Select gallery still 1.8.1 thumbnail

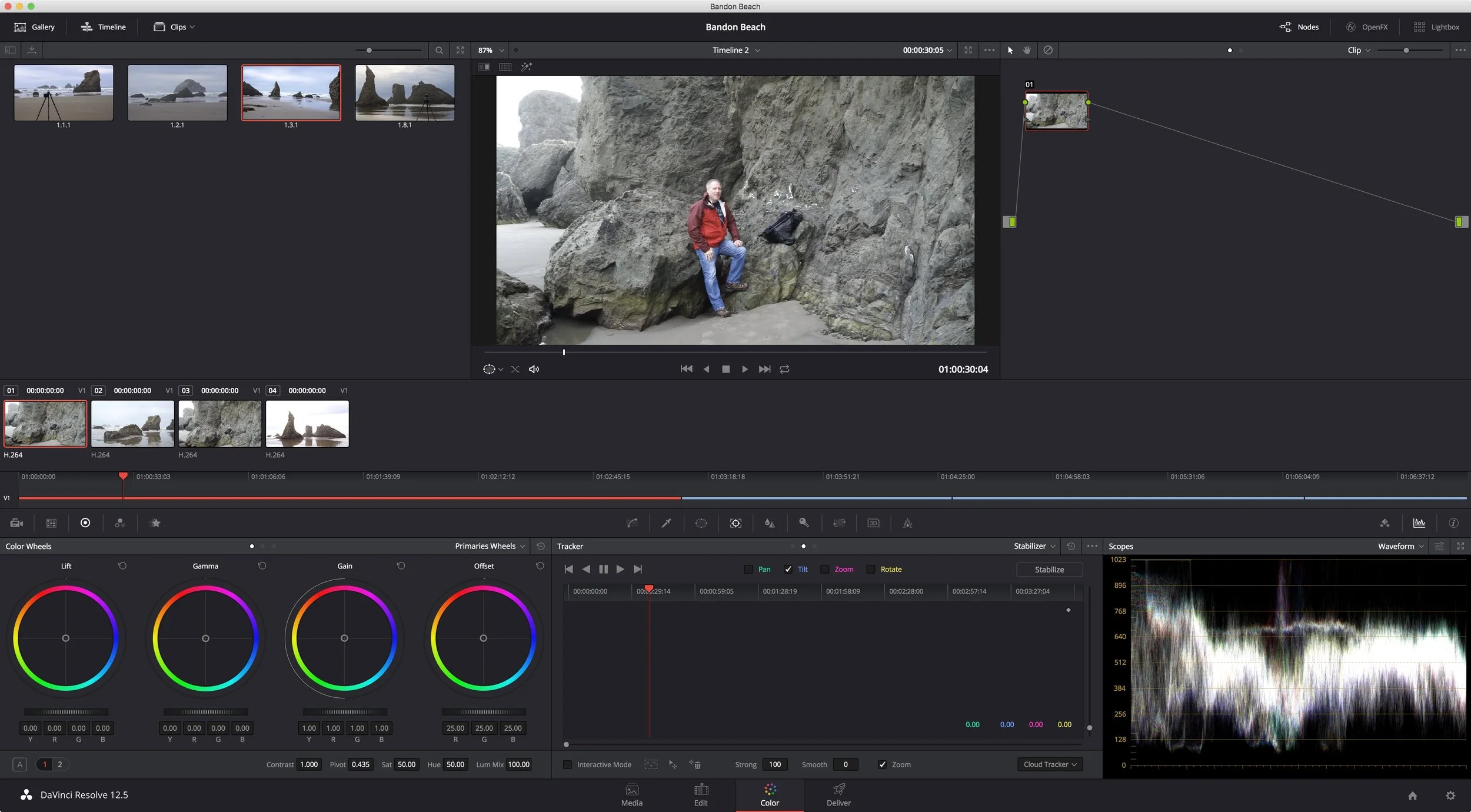(405, 92)
